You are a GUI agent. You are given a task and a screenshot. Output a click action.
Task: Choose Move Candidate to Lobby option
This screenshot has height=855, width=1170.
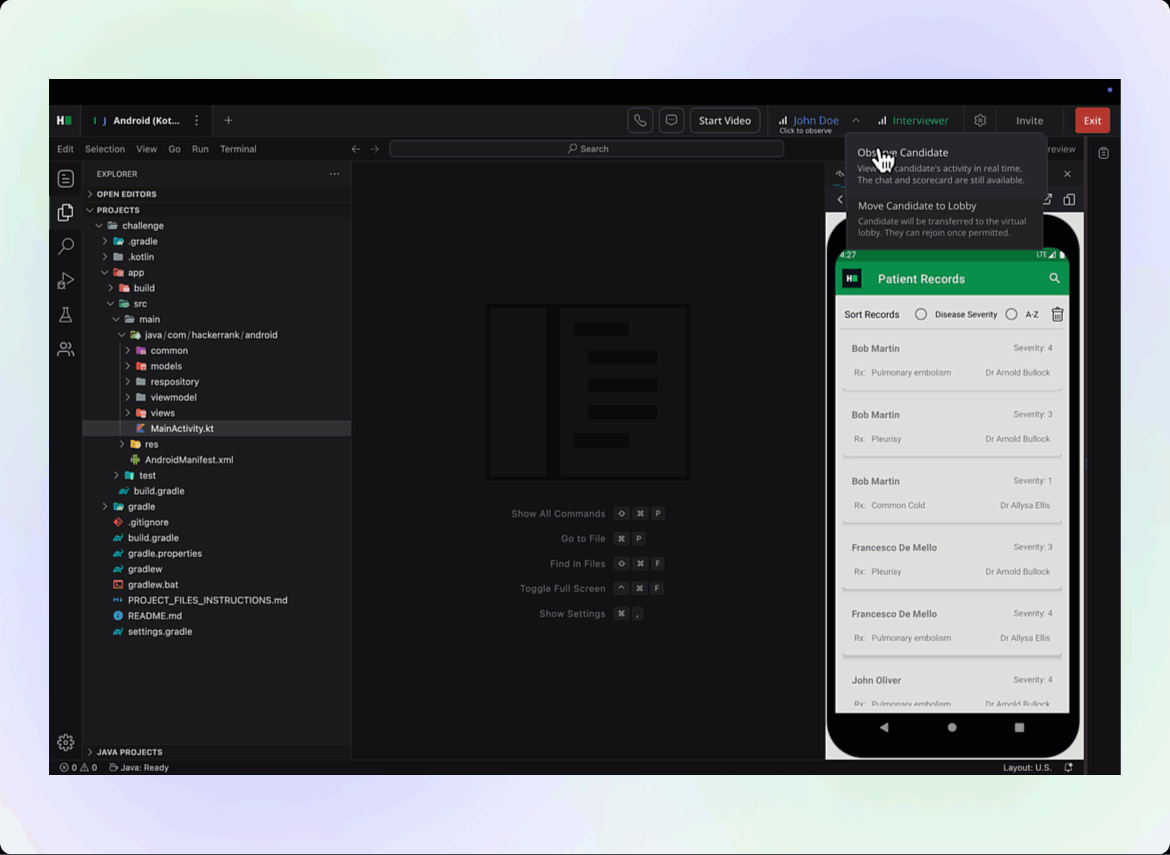click(943, 219)
